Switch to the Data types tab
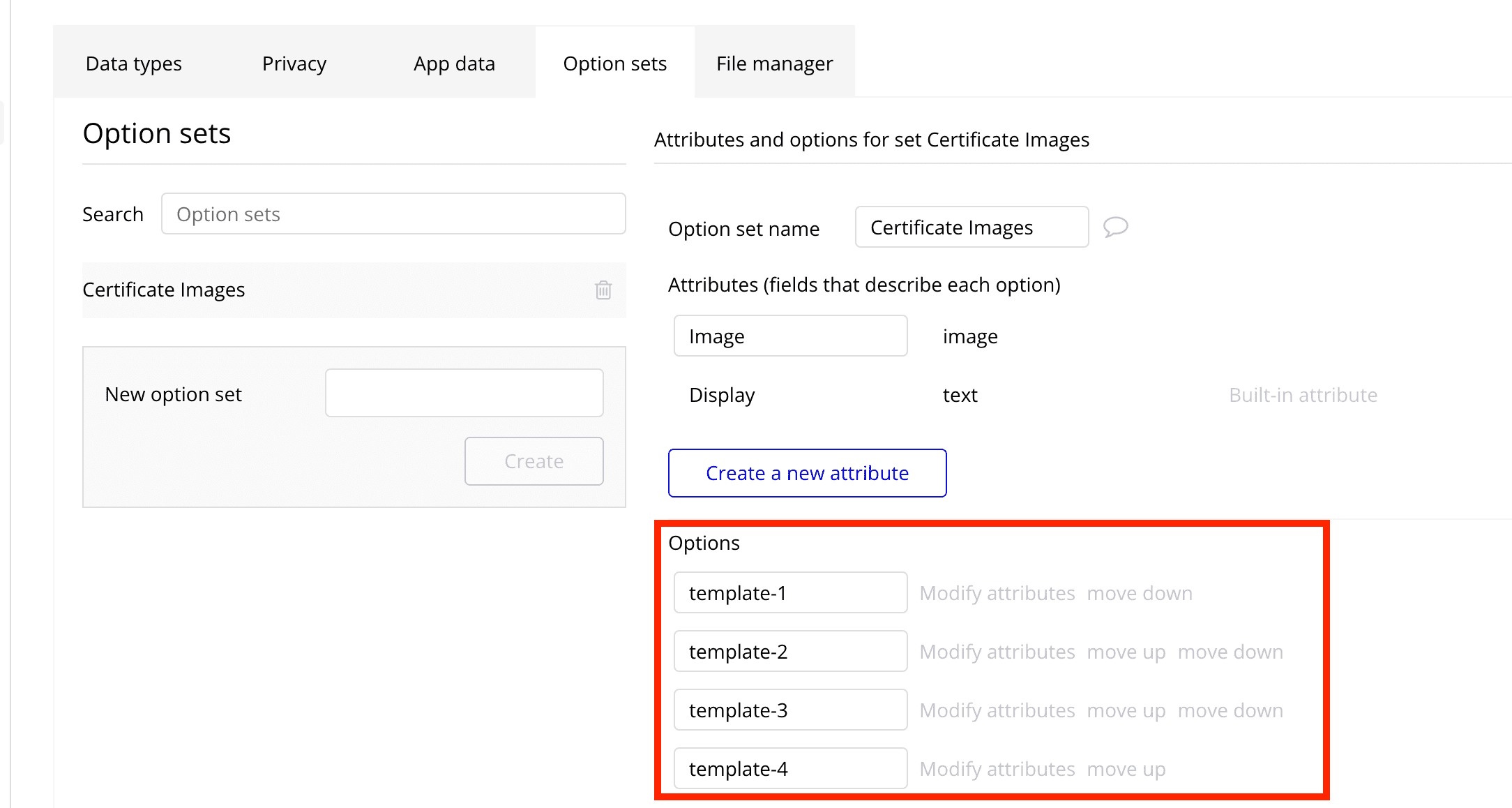This screenshot has height=808, width=1512. coord(133,63)
